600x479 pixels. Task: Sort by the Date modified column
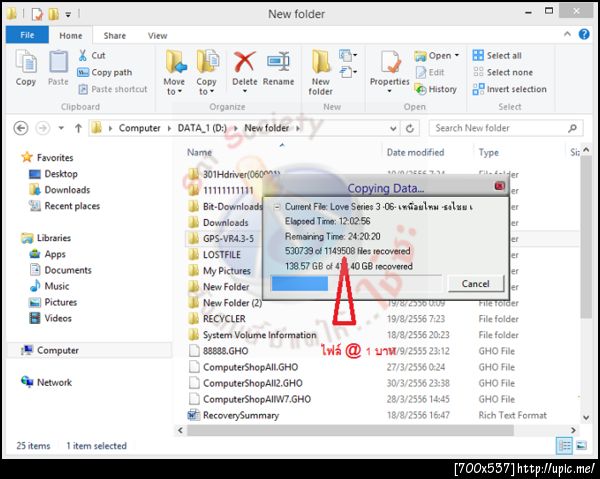(x=415, y=152)
